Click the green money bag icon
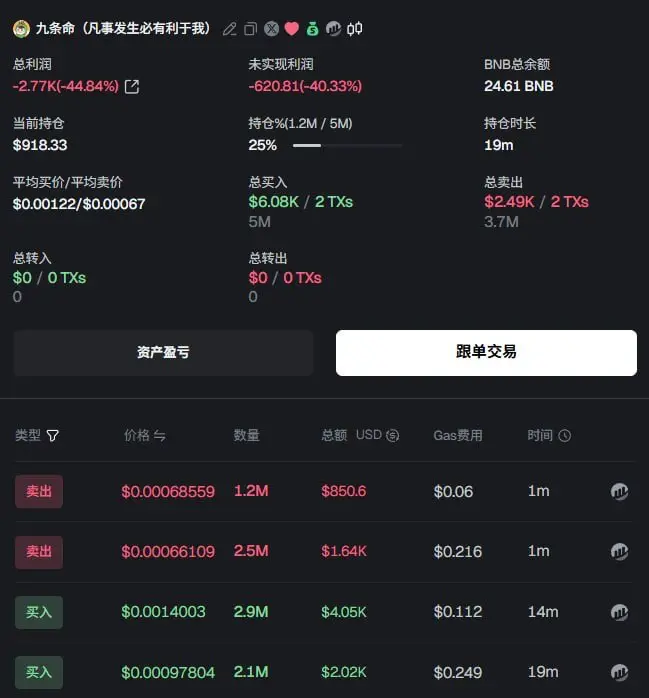Screen dimensions: 649x698 312,28
